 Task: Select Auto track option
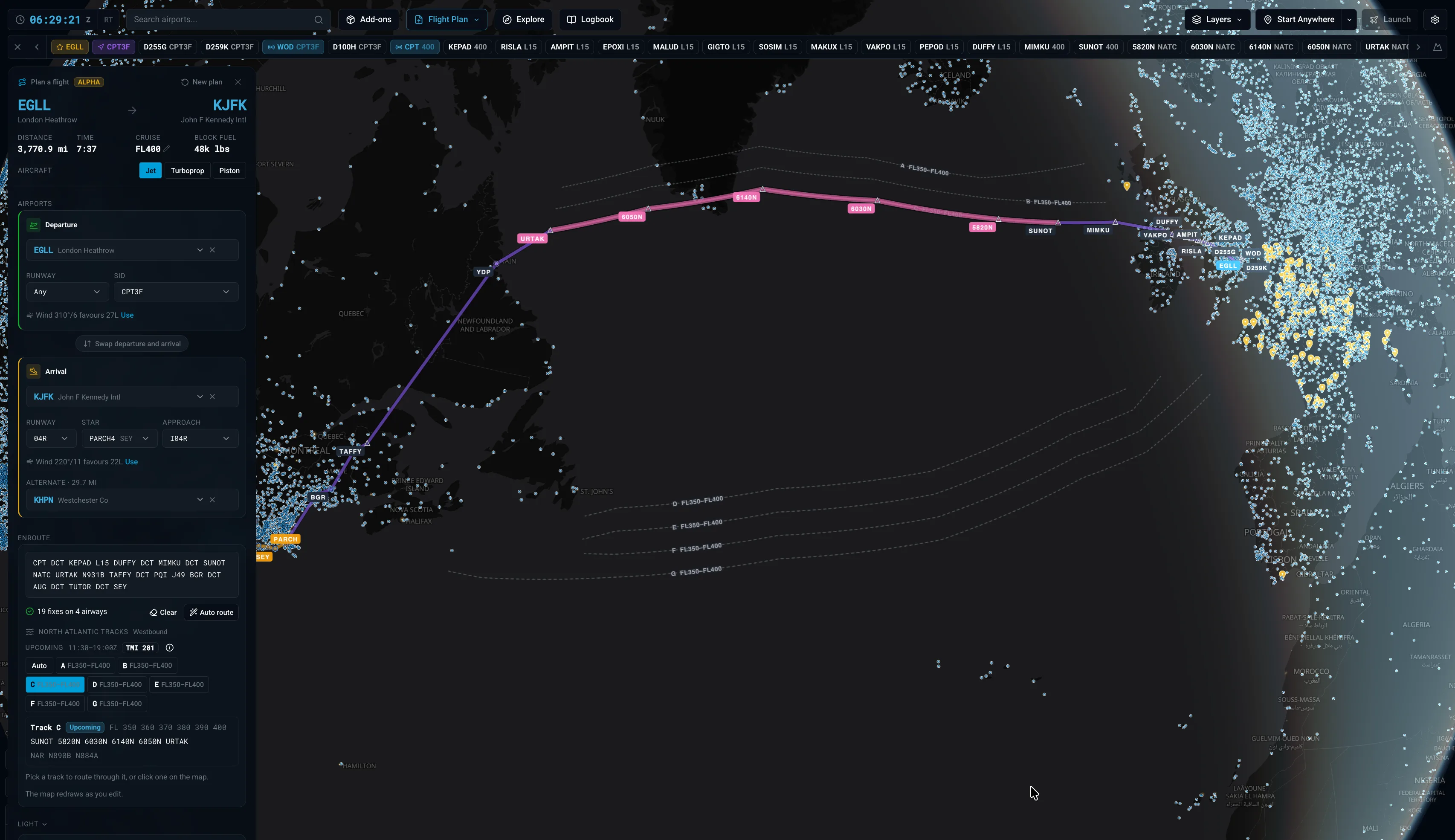(x=39, y=666)
